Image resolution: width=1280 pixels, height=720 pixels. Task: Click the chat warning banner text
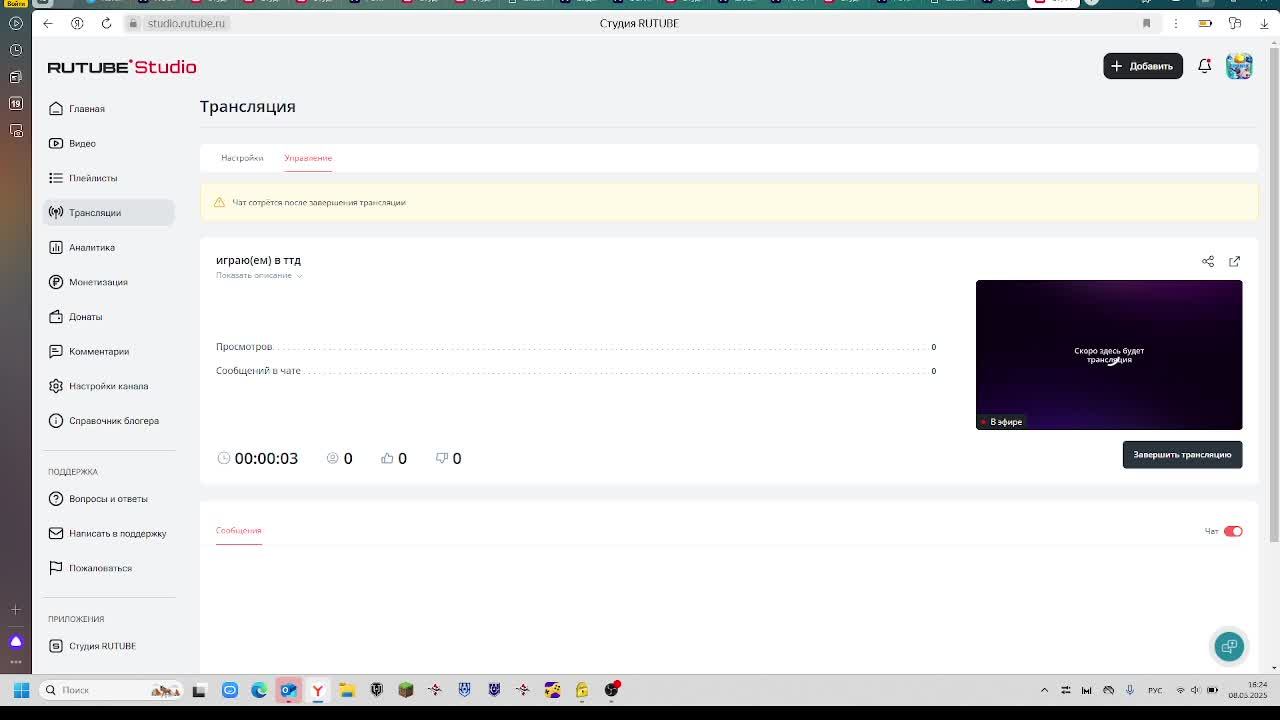click(319, 202)
